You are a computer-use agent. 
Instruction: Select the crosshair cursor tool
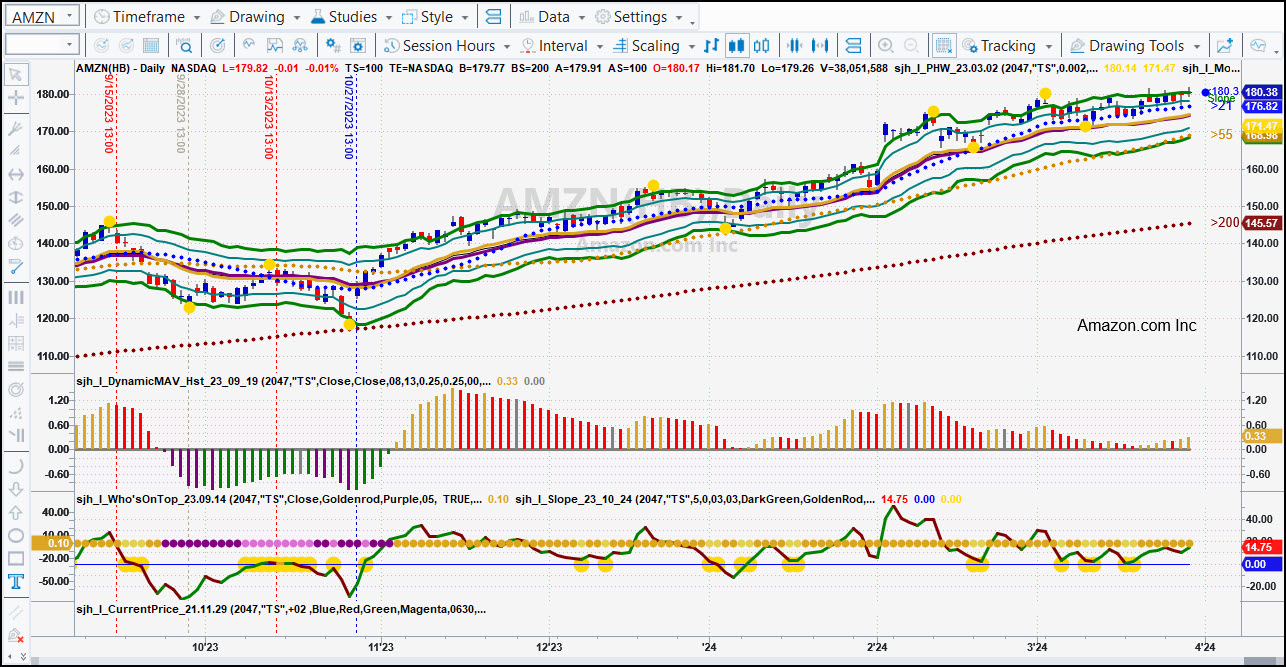[x=15, y=98]
